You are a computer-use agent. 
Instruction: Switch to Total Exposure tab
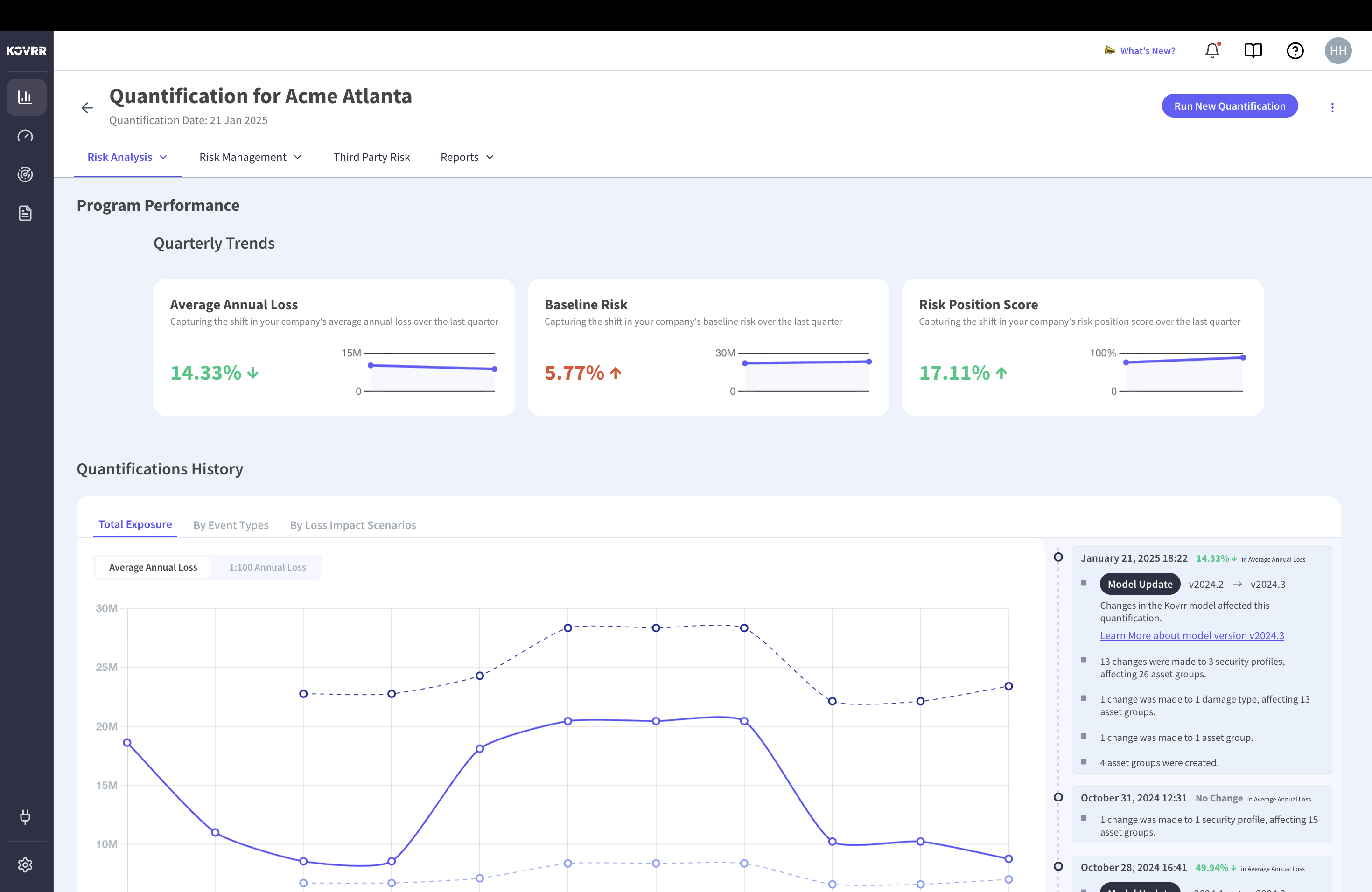(x=135, y=524)
